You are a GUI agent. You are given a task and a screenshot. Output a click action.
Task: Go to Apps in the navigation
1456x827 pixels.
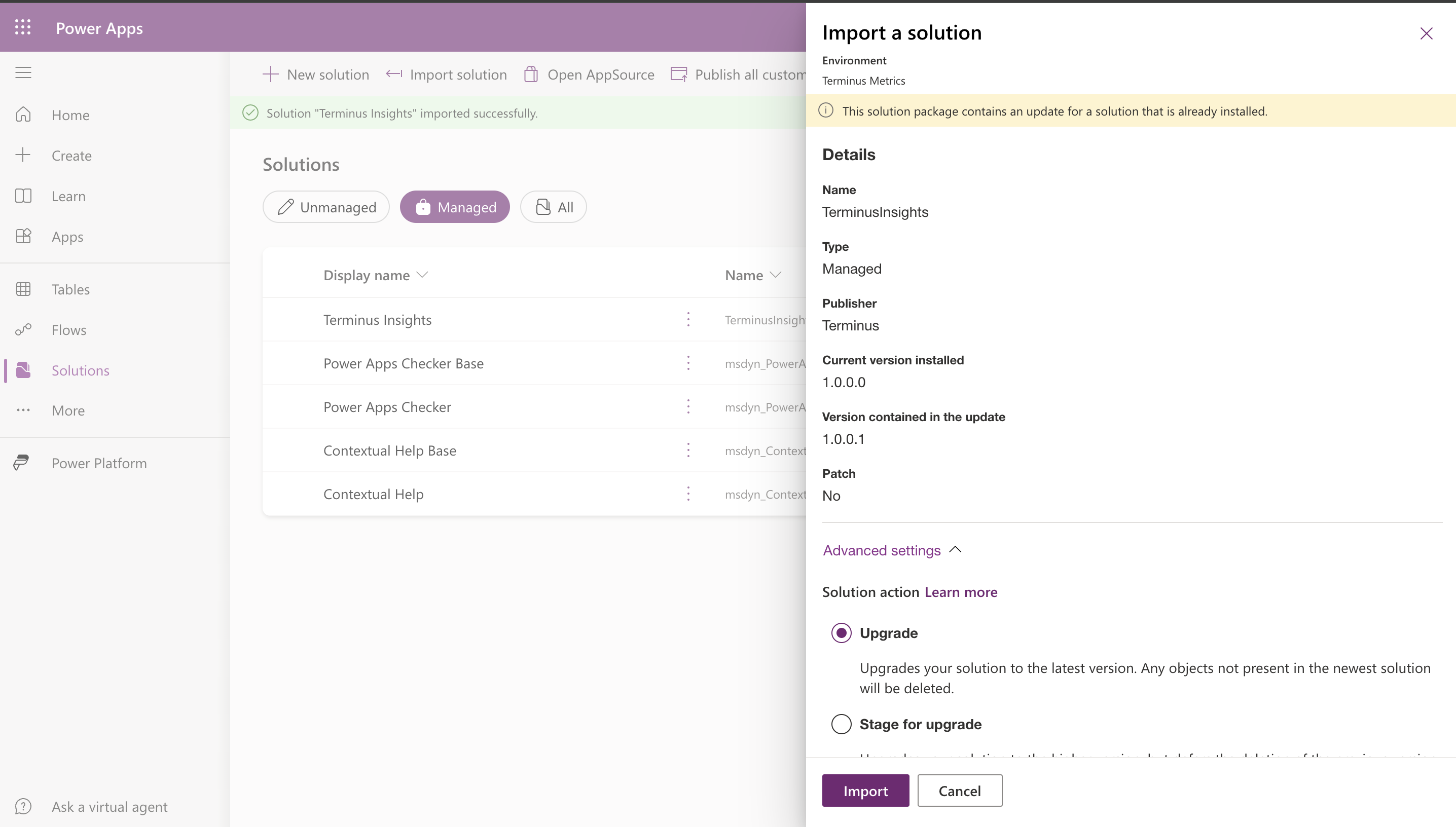click(67, 237)
